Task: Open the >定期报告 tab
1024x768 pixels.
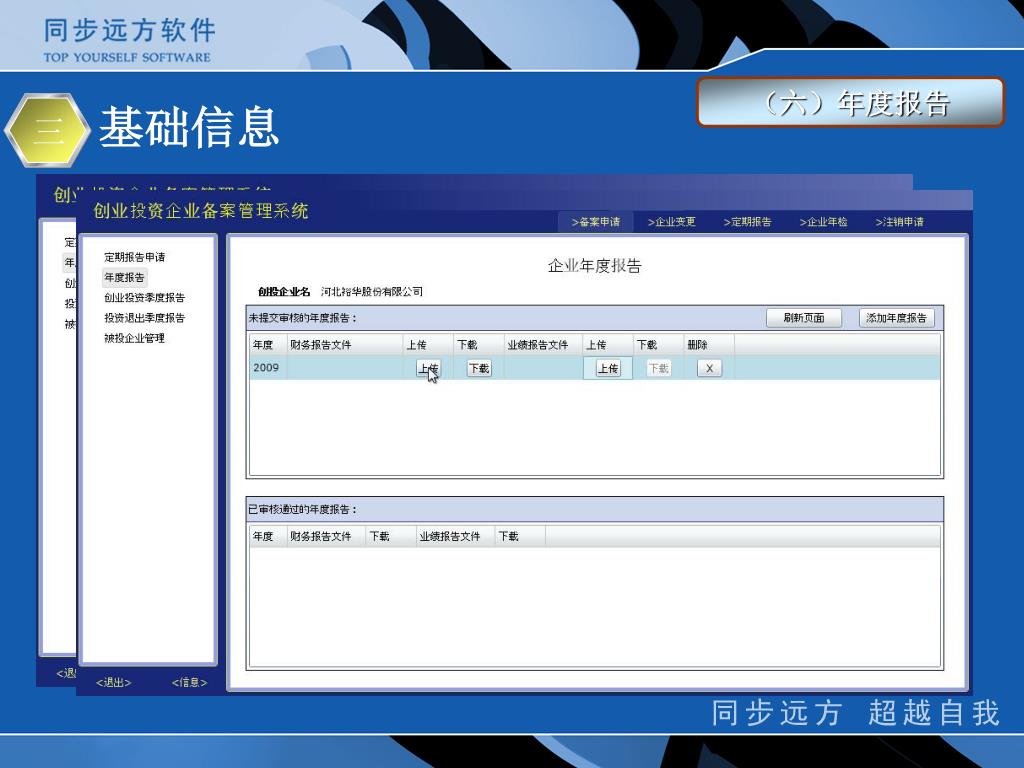Action: 747,222
